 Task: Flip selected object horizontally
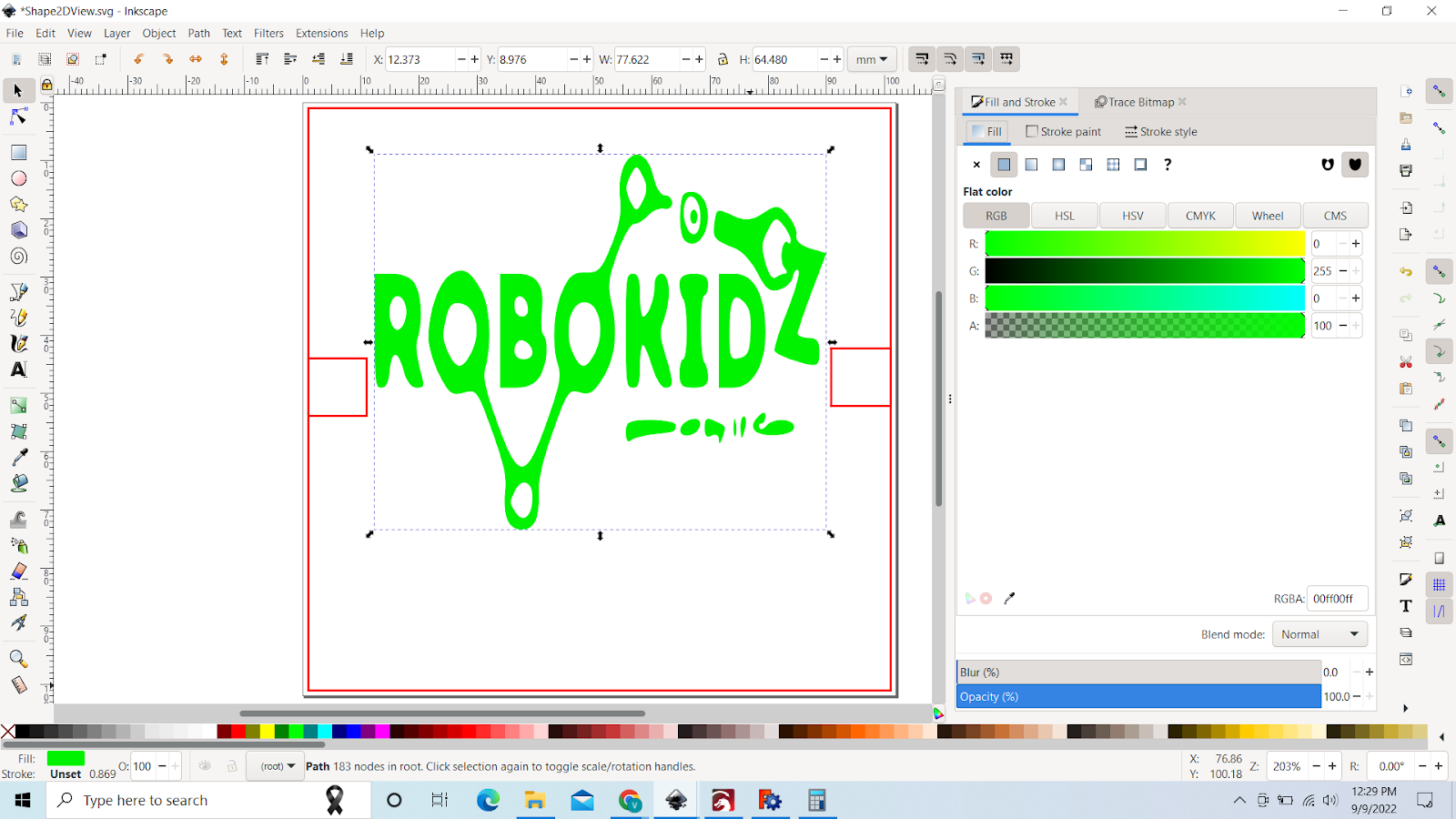[196, 59]
